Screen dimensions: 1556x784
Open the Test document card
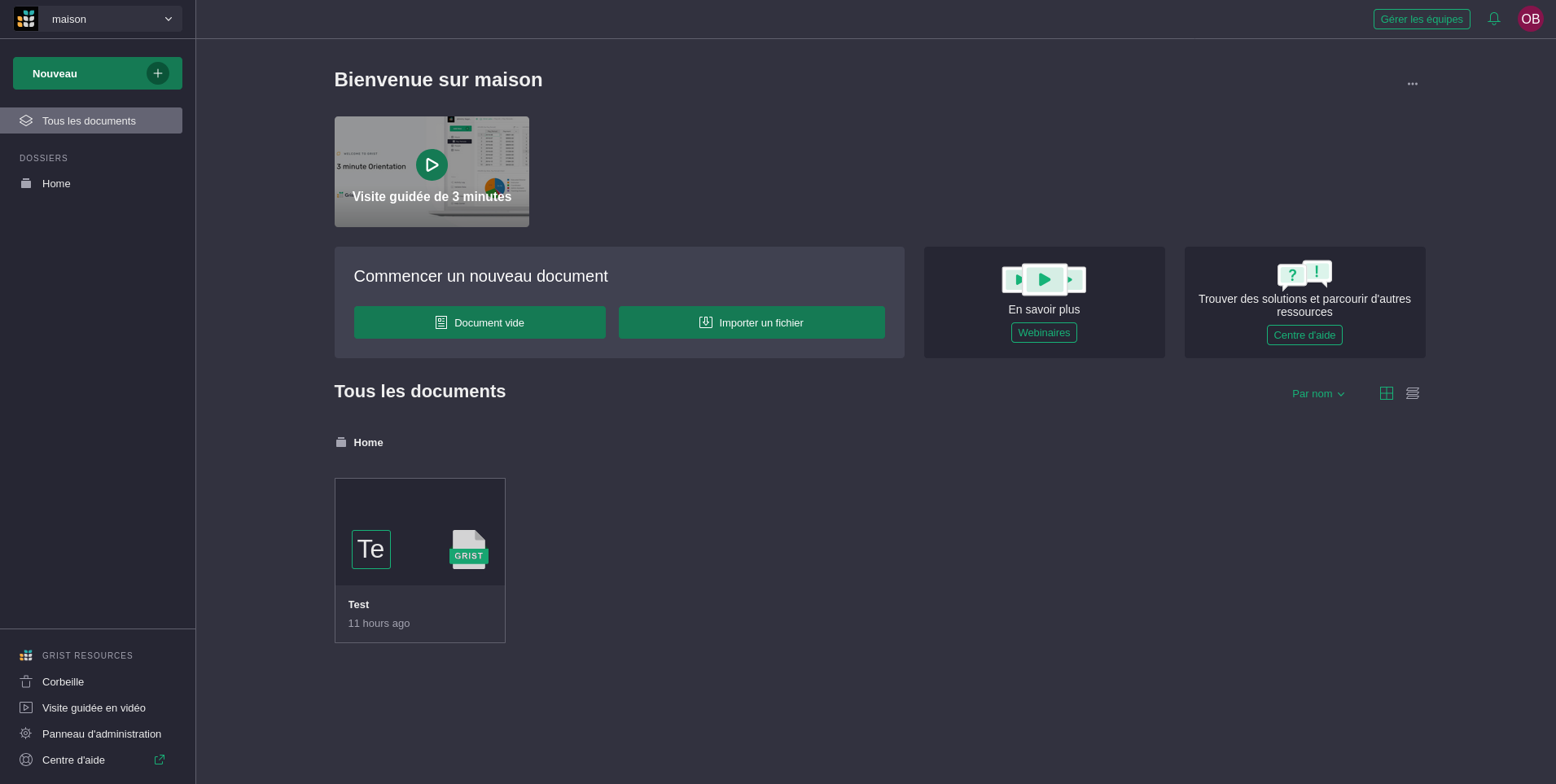(420, 560)
